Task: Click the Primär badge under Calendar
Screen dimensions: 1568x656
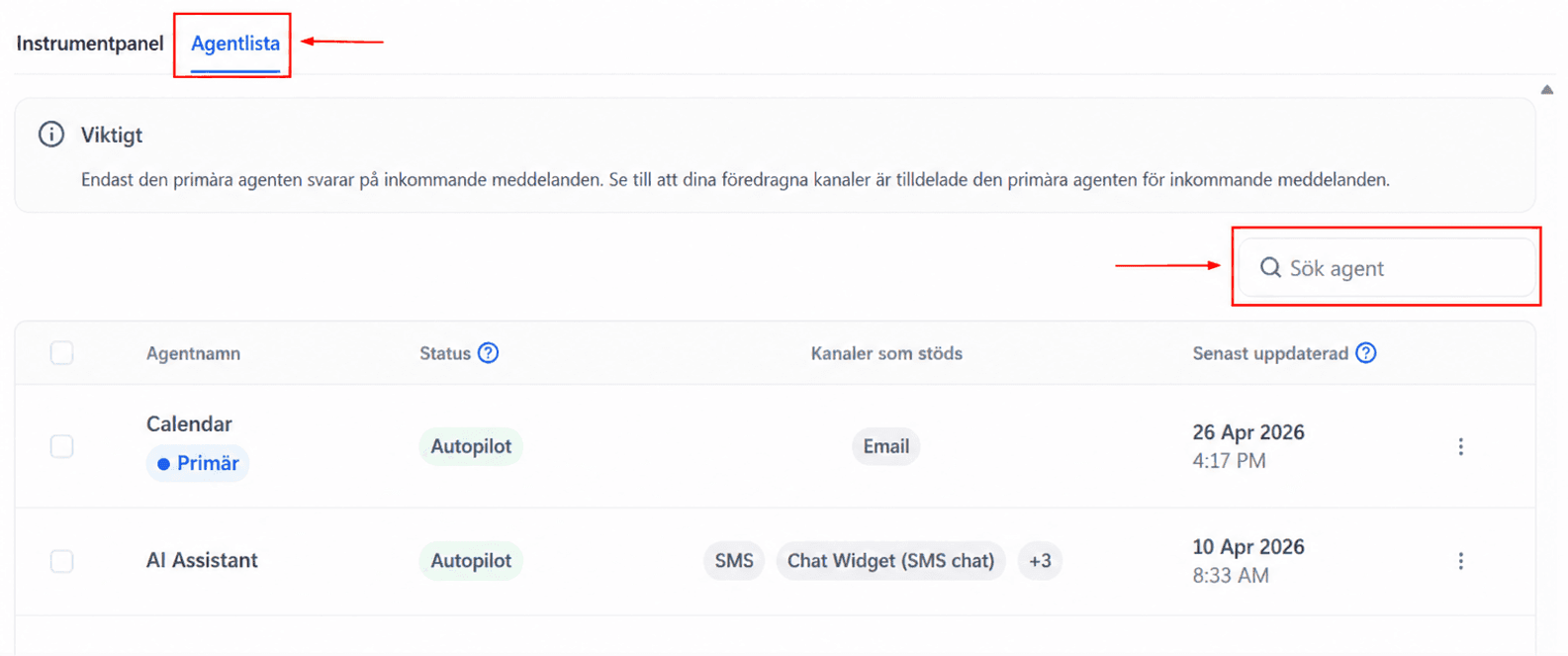Action: pos(198,463)
